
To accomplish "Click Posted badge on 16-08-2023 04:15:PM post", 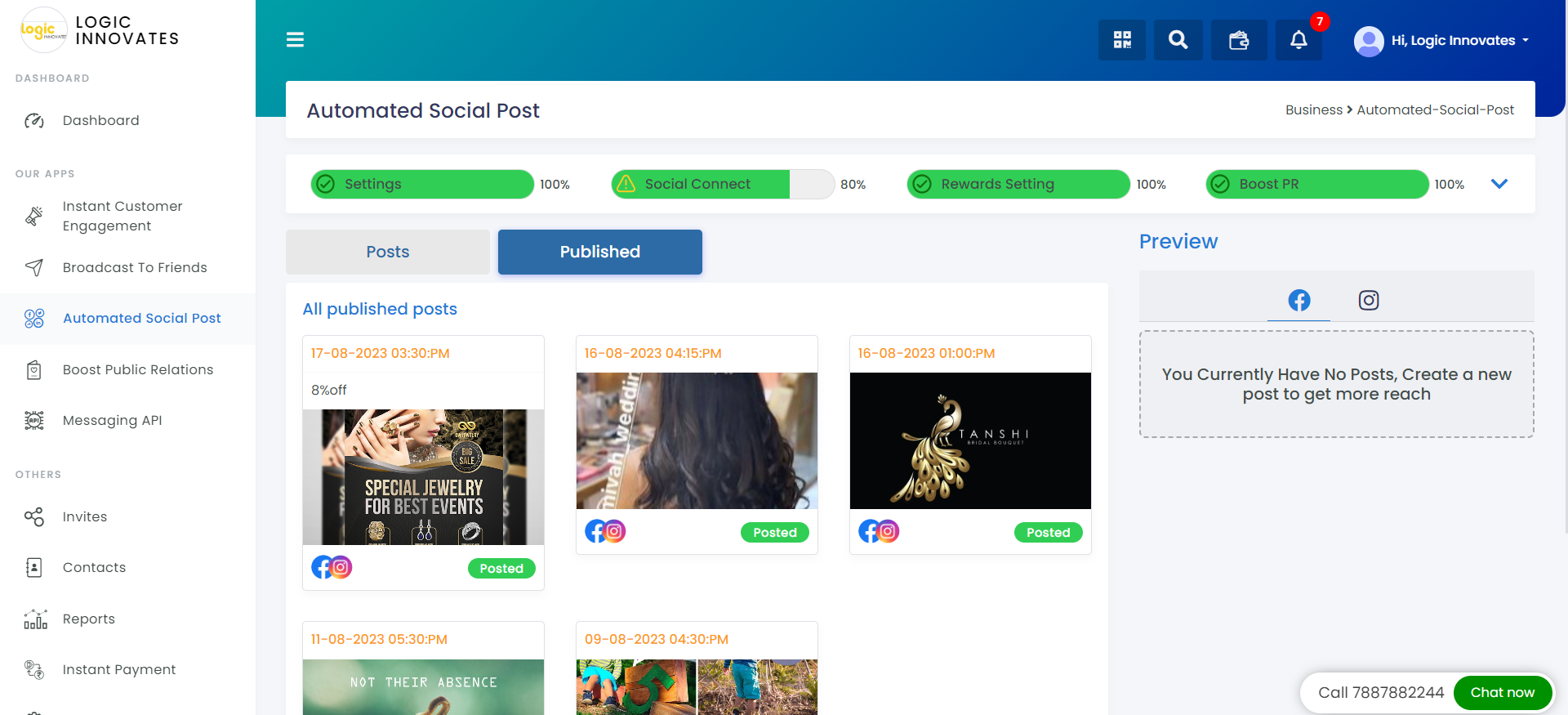I will (x=775, y=533).
